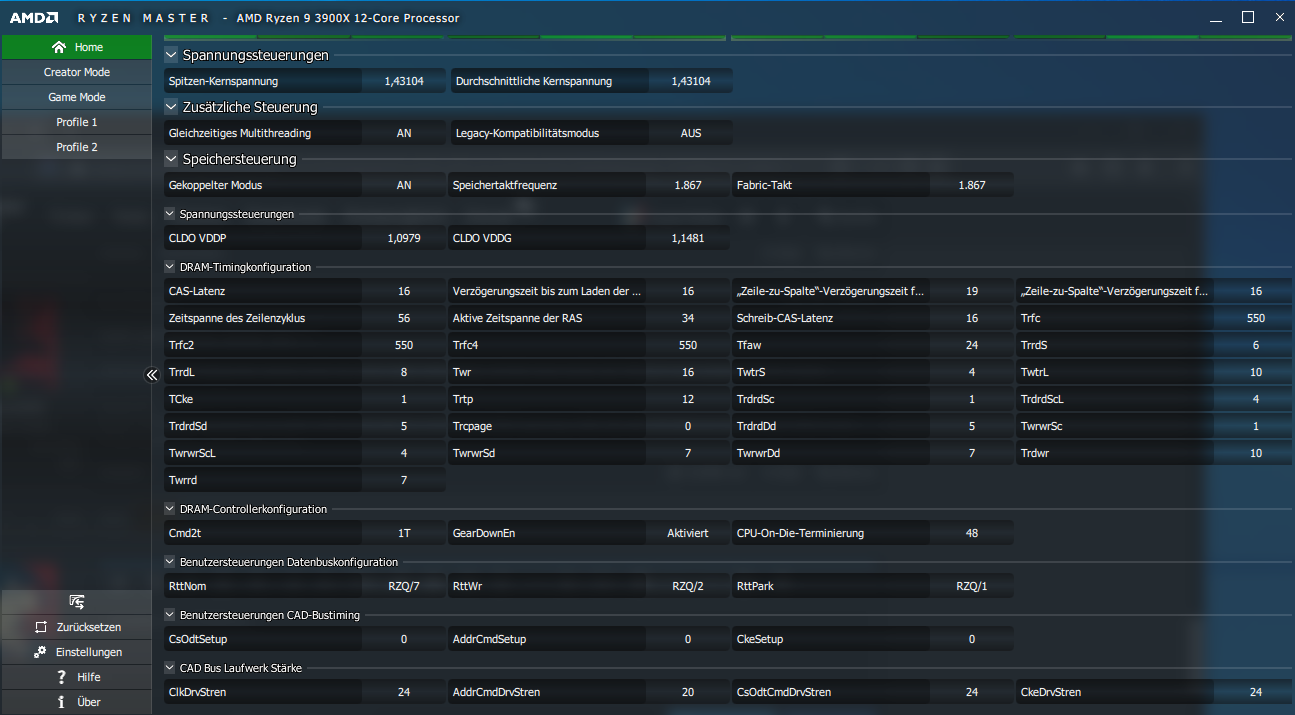This screenshot has height=715, width=1295.
Task: Toggle GearDownEn Aktiviert value
Action: (688, 533)
